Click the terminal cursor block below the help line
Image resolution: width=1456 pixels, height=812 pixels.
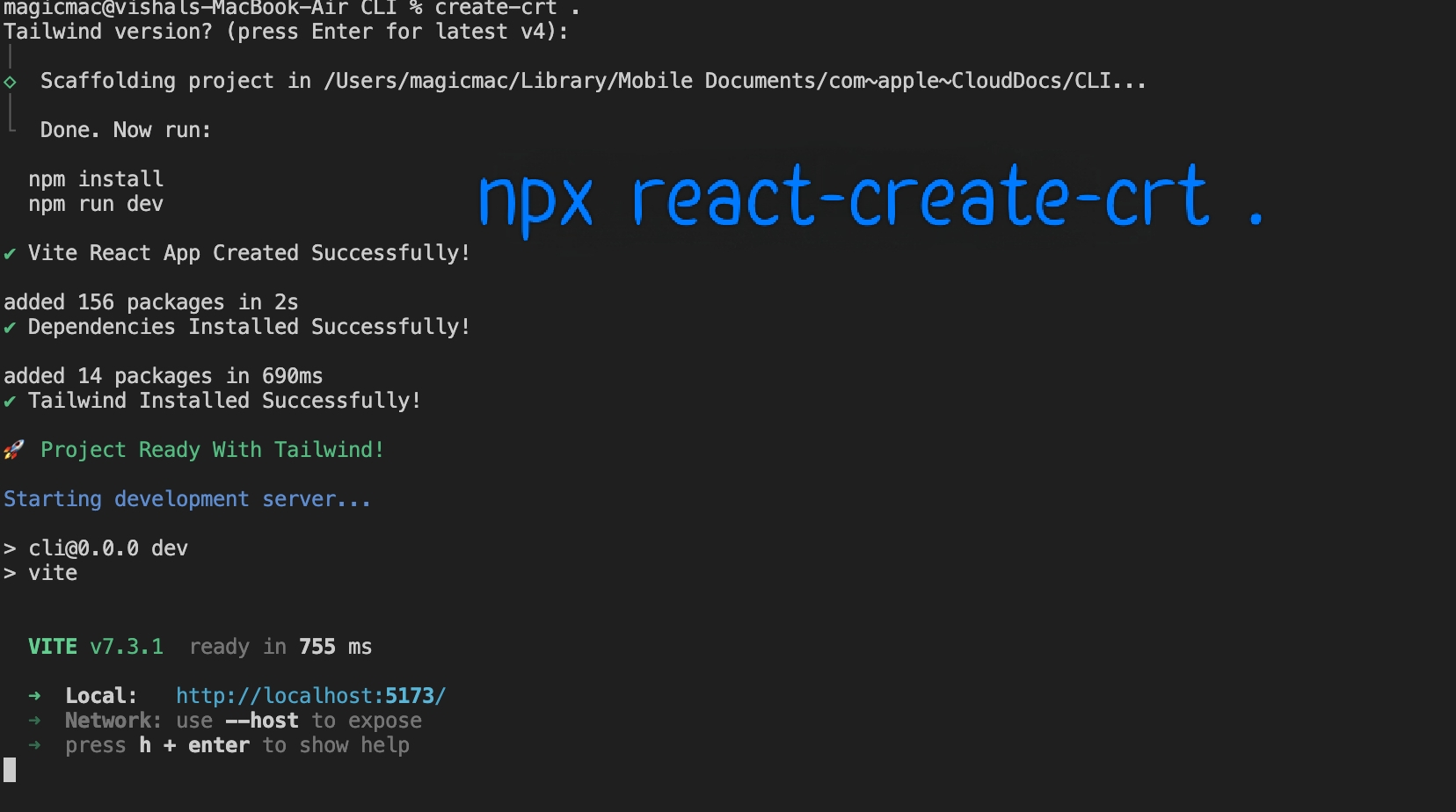(10, 770)
